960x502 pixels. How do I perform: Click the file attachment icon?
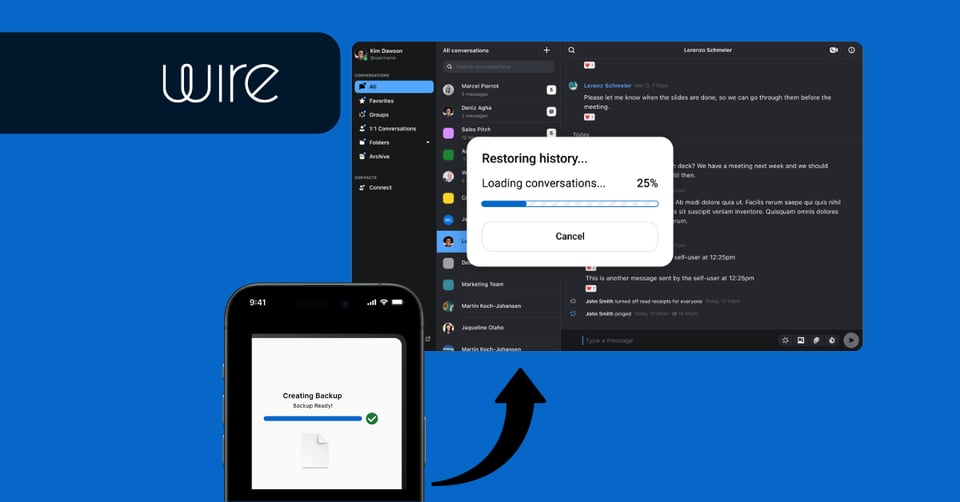[816, 340]
